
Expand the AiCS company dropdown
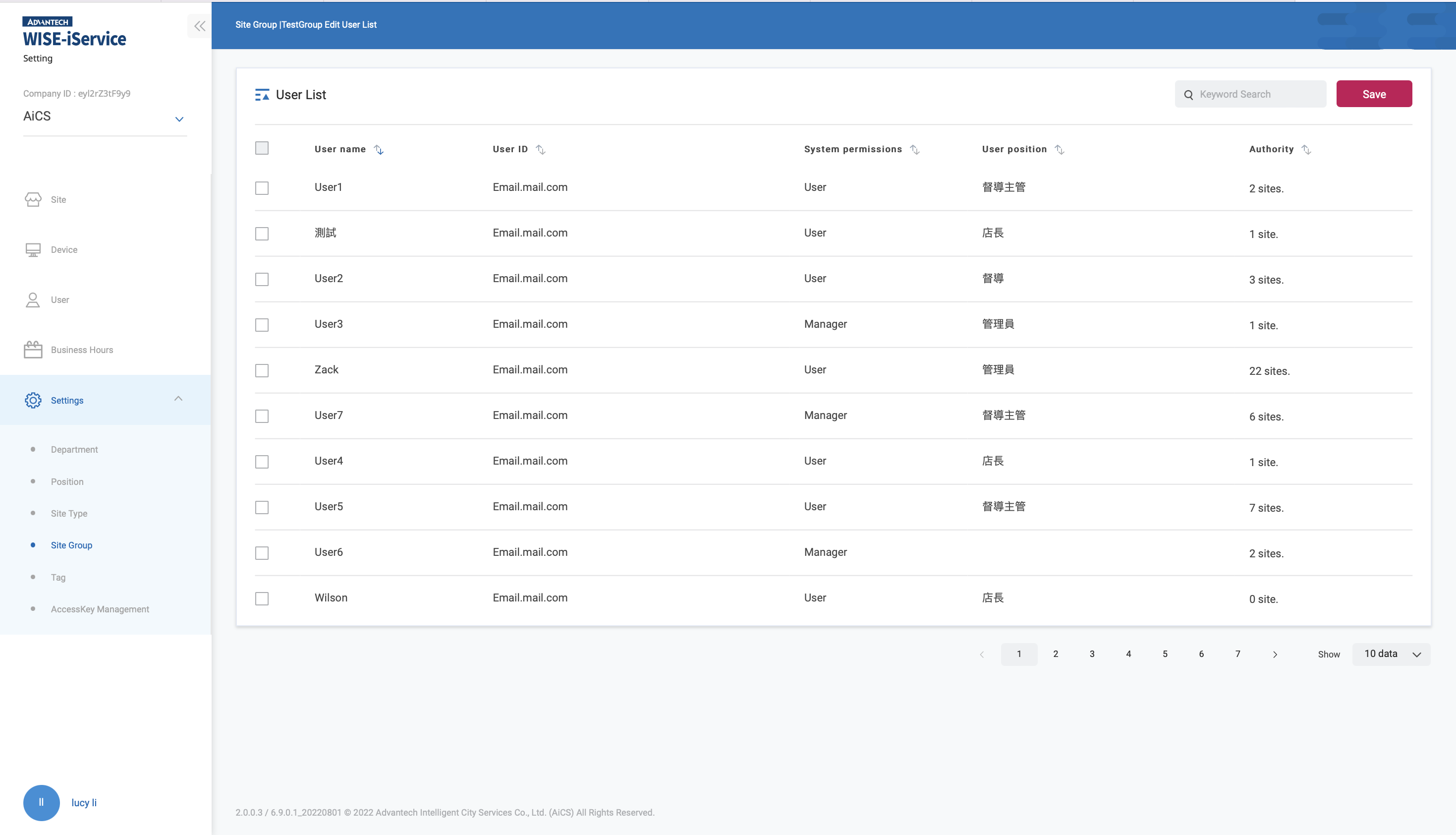(x=179, y=119)
